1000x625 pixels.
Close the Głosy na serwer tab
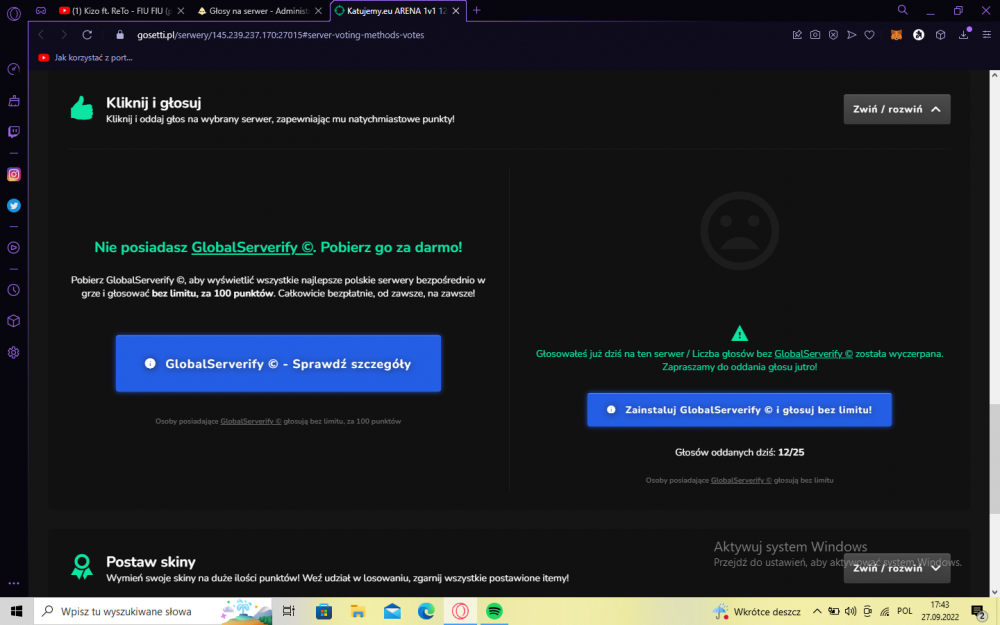[318, 11]
